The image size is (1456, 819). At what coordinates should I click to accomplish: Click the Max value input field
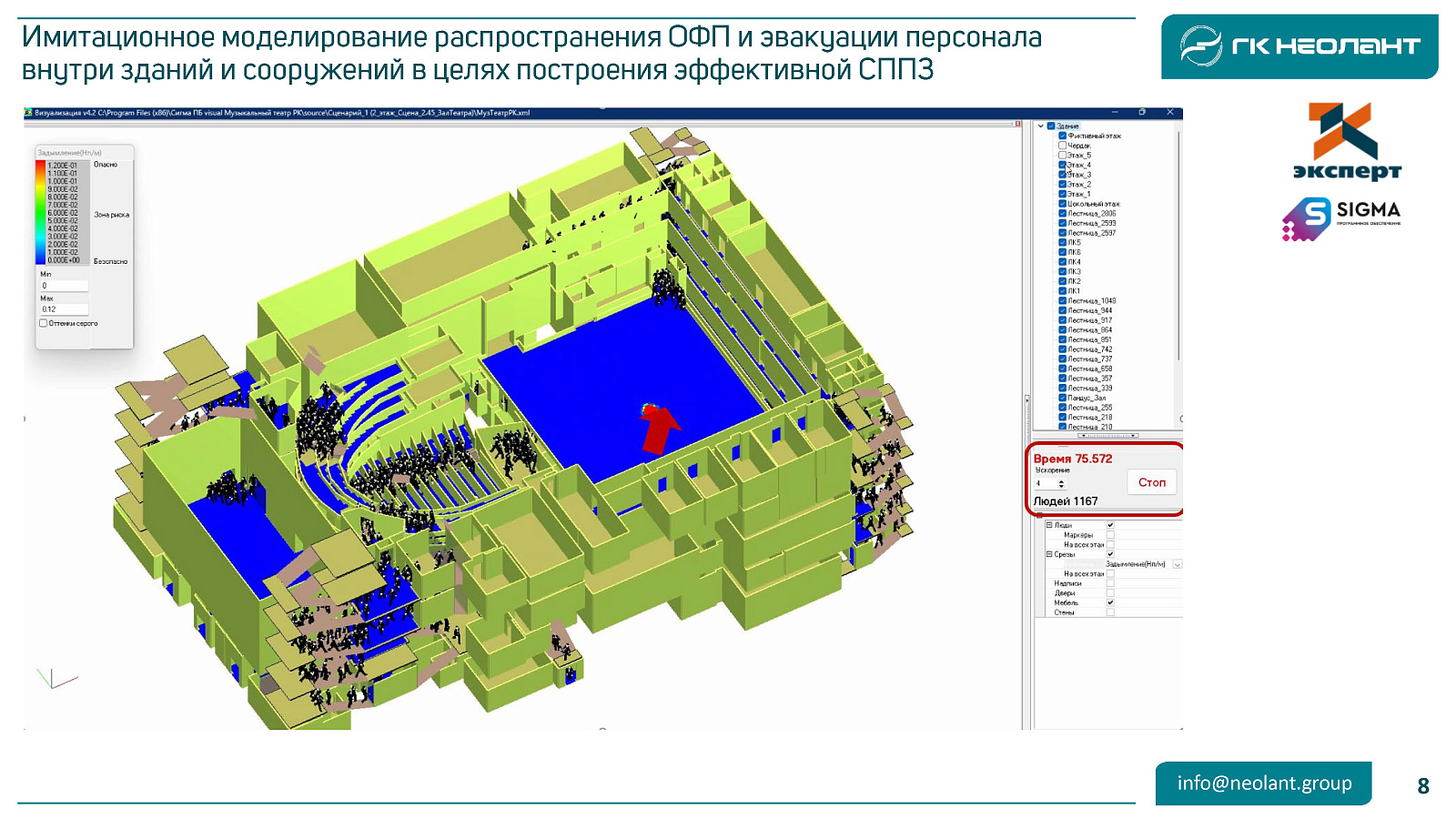point(64,309)
